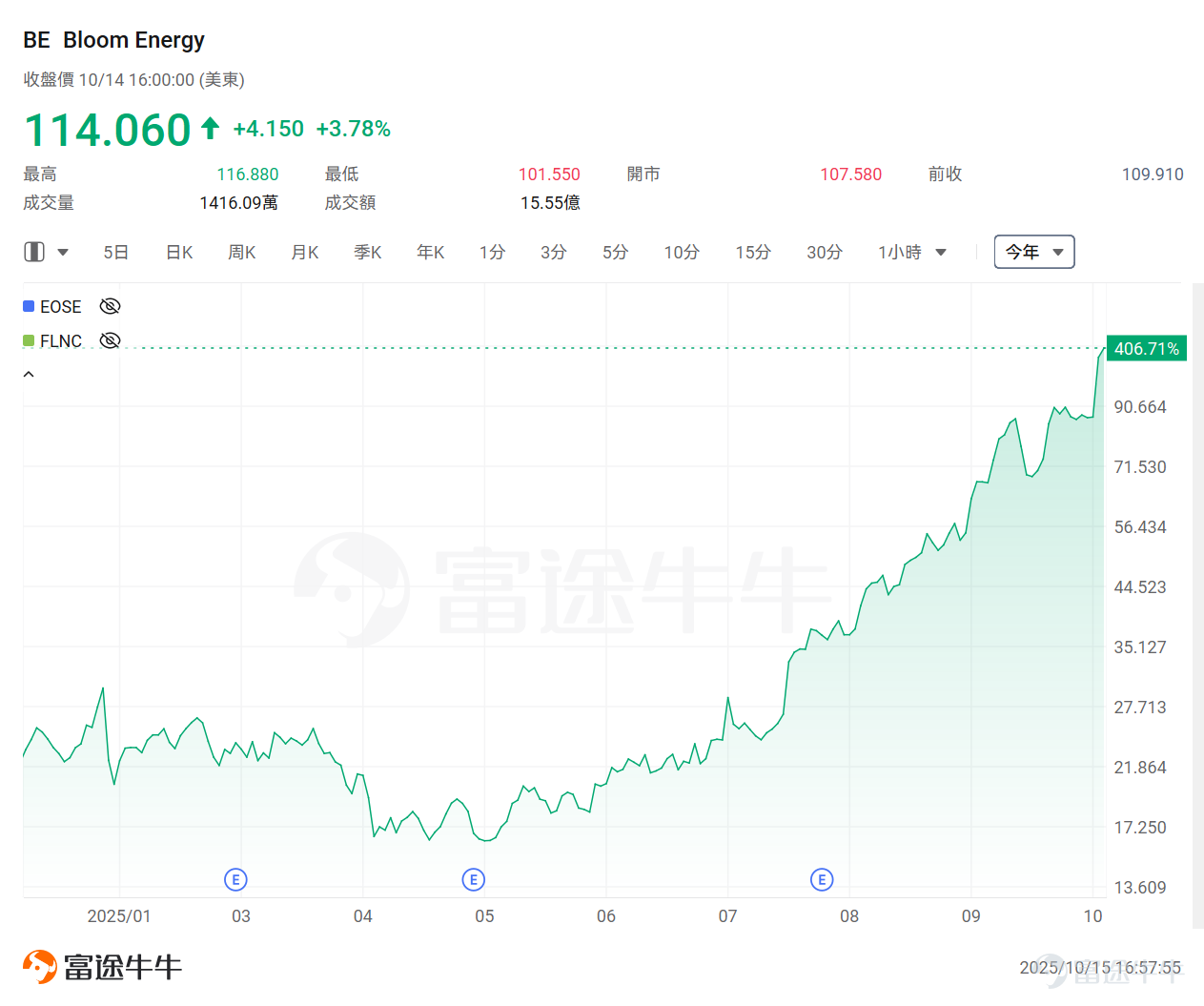The image size is (1204, 1006).
Task: Select the 1分 interval
Action: (492, 252)
